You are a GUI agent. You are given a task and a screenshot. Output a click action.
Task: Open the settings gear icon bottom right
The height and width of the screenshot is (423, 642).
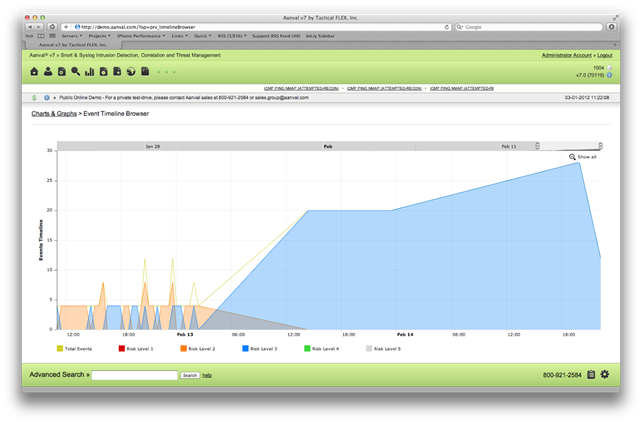(x=604, y=374)
